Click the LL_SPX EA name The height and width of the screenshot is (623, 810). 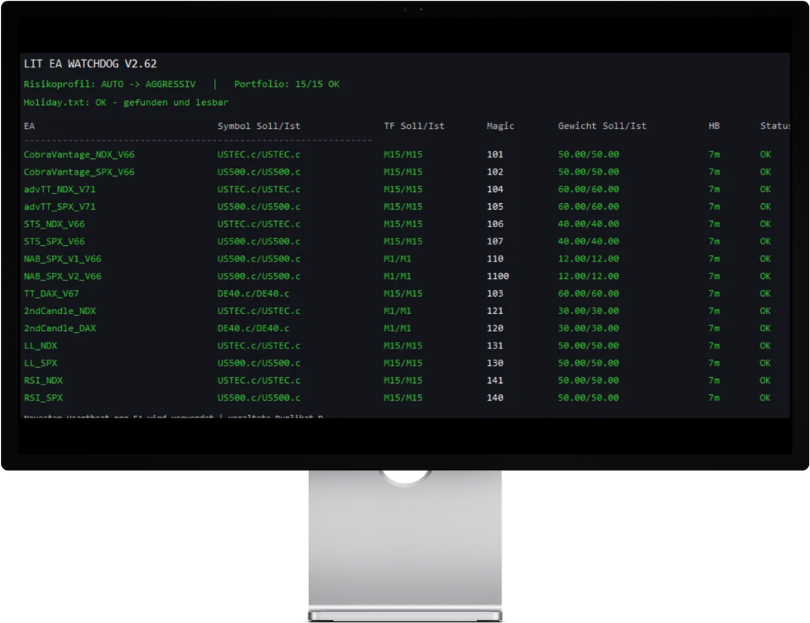40,363
